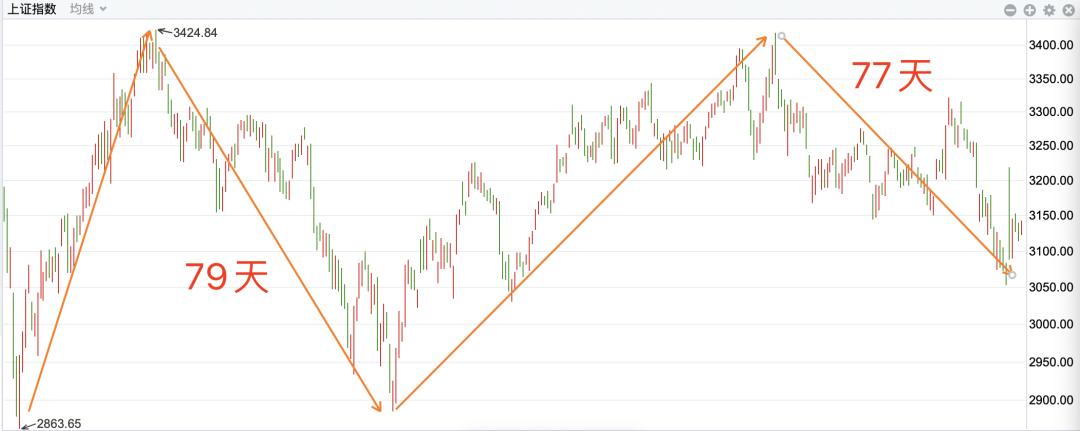Select the 3424.84 high price label
Screen dimensions: 1080x431
[195, 33]
